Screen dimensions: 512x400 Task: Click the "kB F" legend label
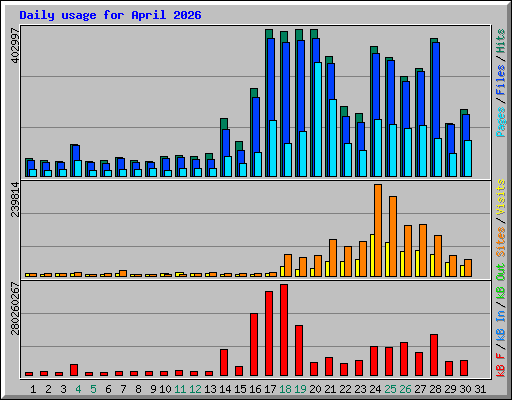click(501, 365)
